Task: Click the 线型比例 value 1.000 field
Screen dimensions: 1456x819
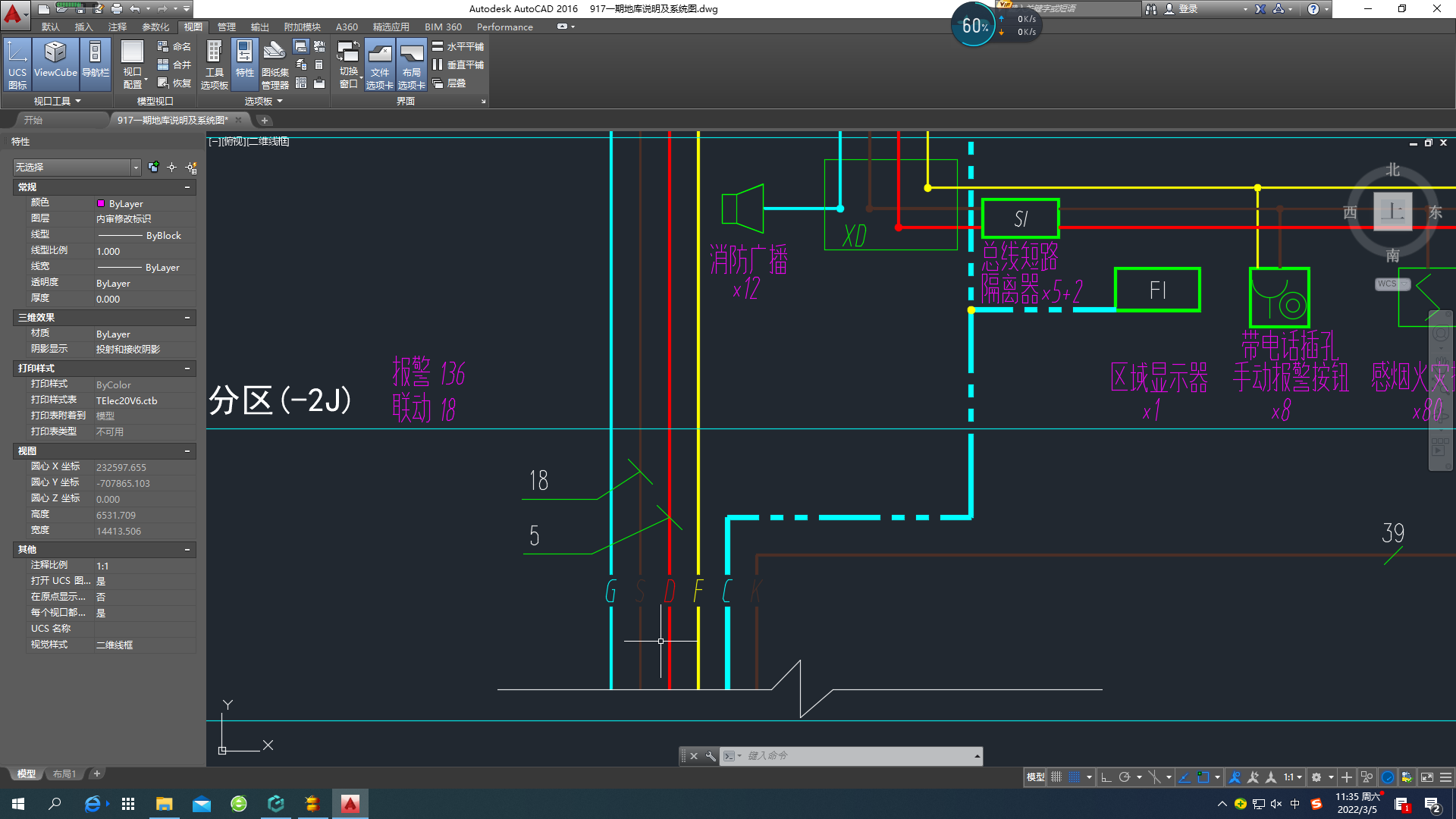Action: click(145, 251)
